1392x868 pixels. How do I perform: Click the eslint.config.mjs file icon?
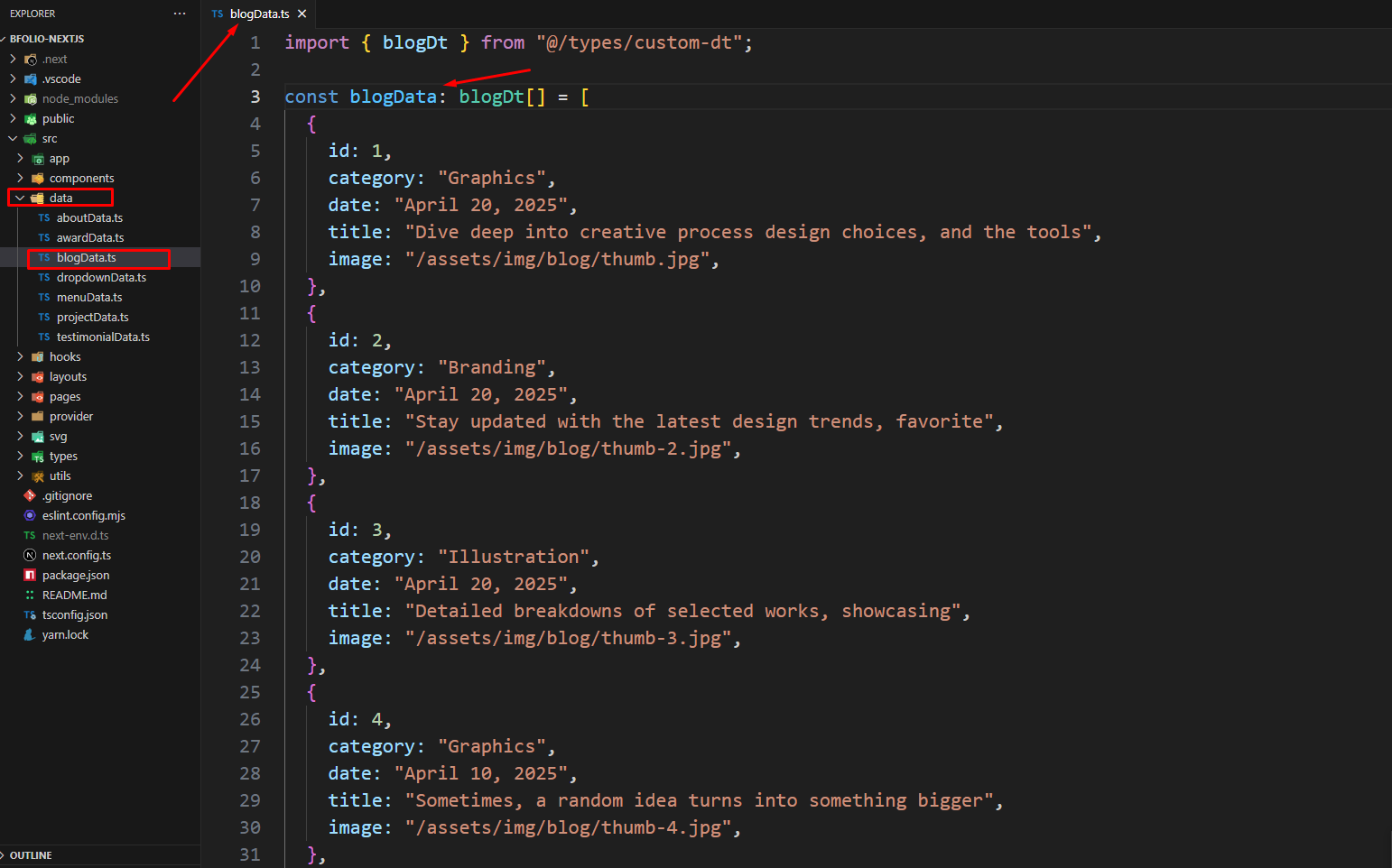(x=30, y=515)
